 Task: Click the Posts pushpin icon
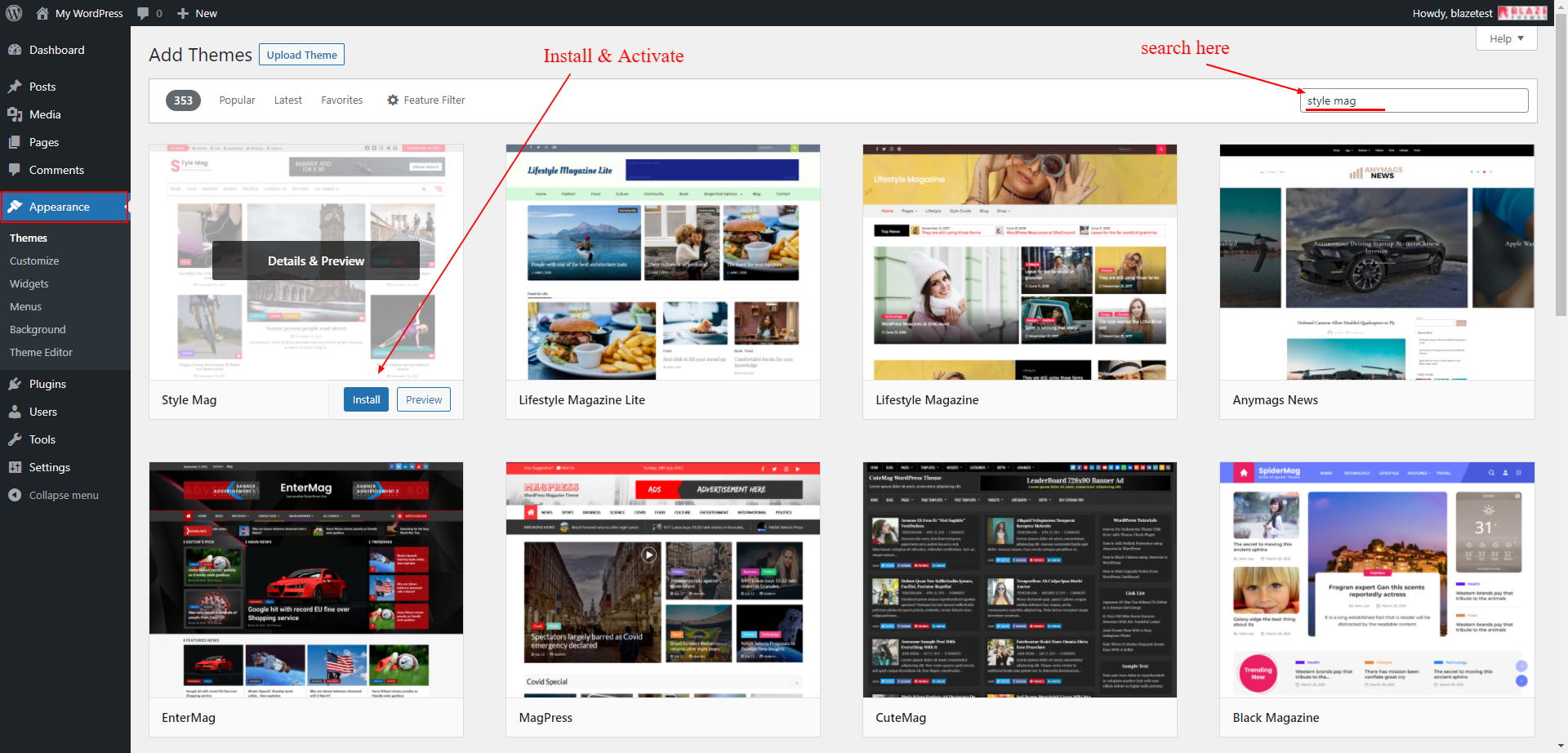(x=15, y=87)
